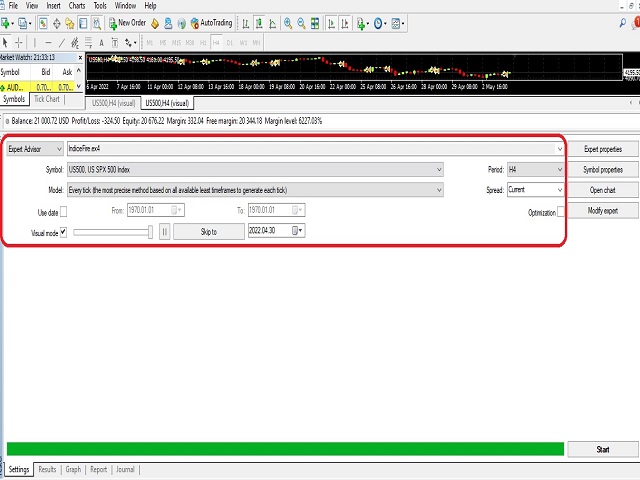Switch to the Results tab
Viewport: 640px width, 480px height.
pyautogui.click(x=47, y=469)
